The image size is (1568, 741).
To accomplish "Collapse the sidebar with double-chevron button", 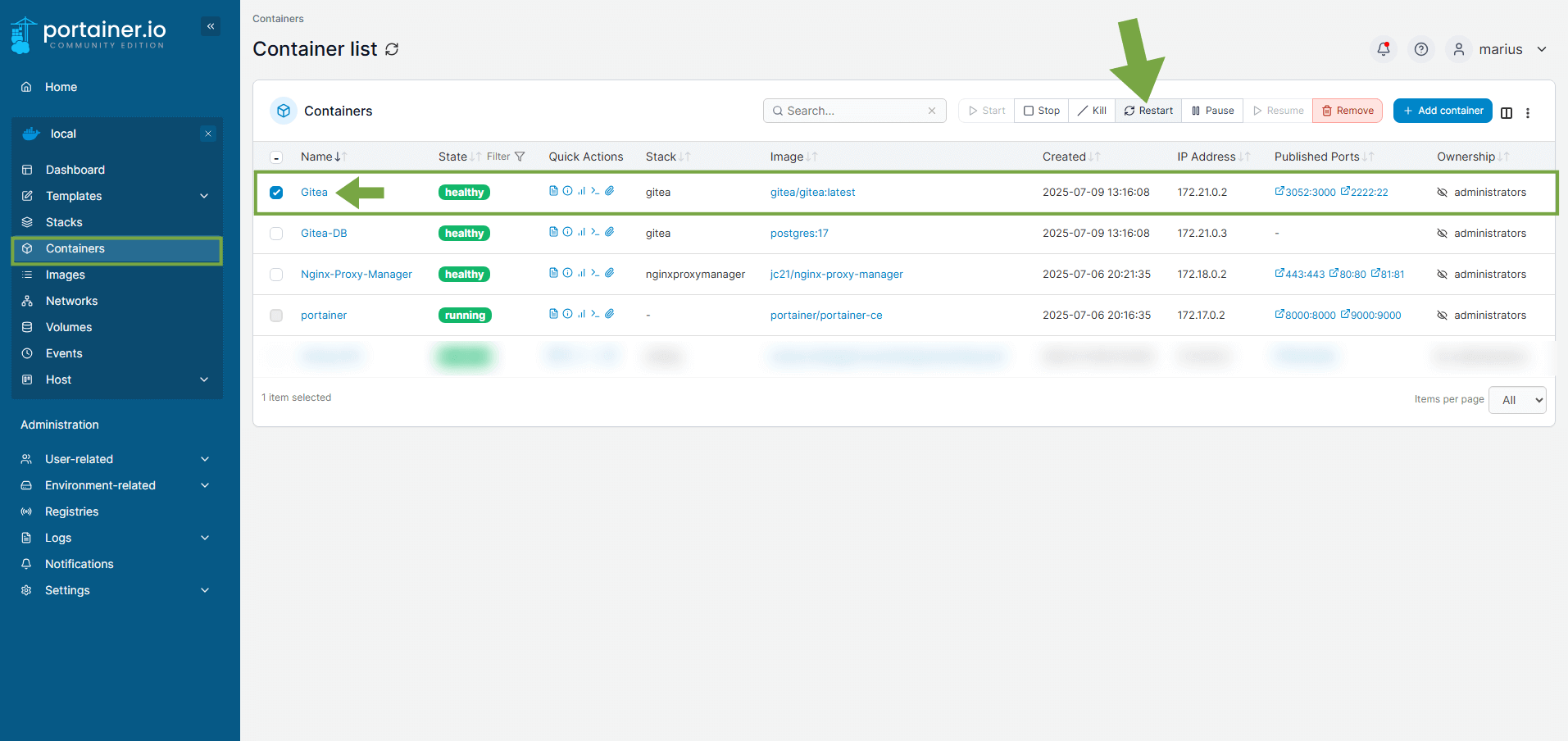I will point(211,26).
